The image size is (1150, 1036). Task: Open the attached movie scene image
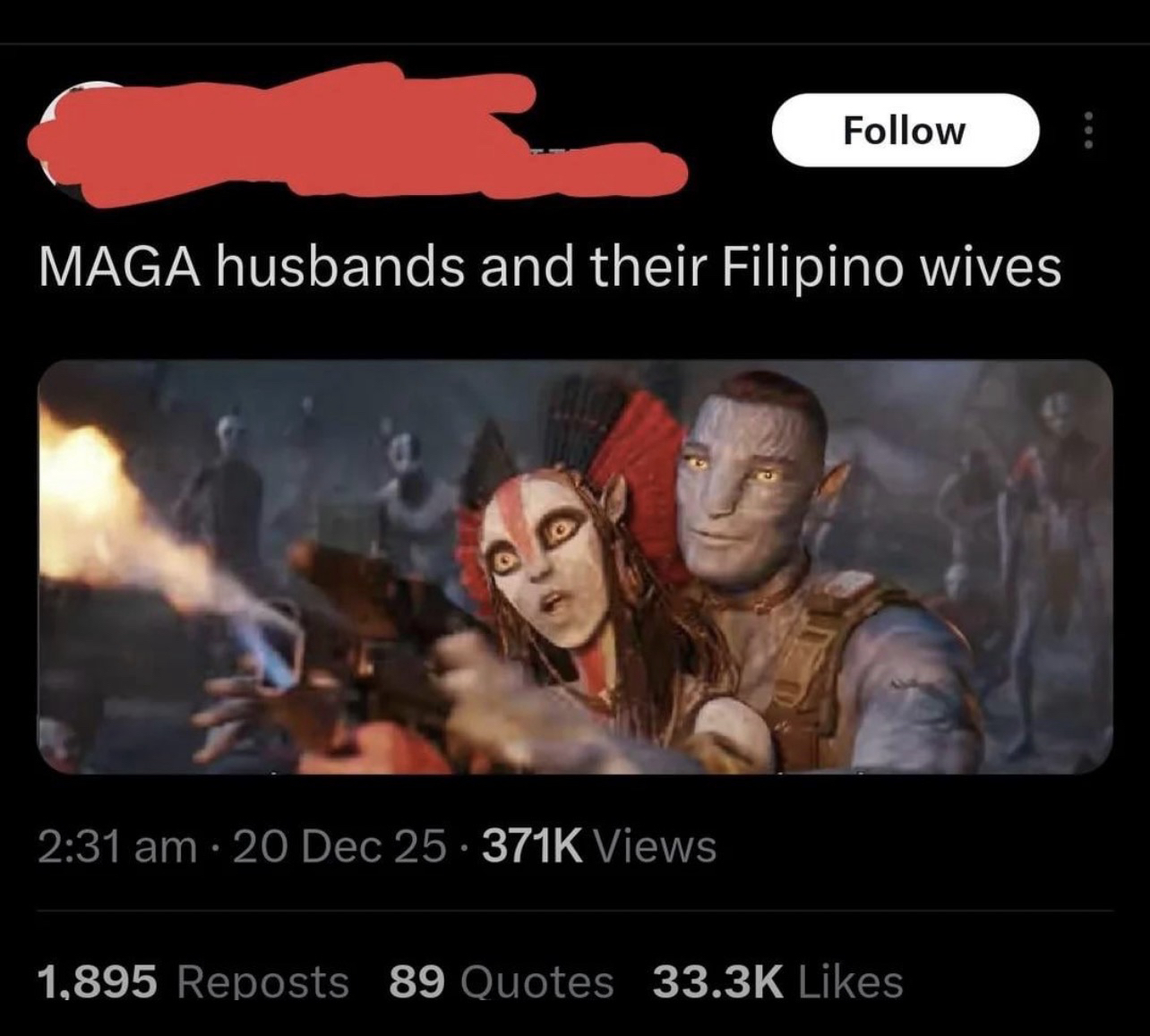(x=575, y=567)
